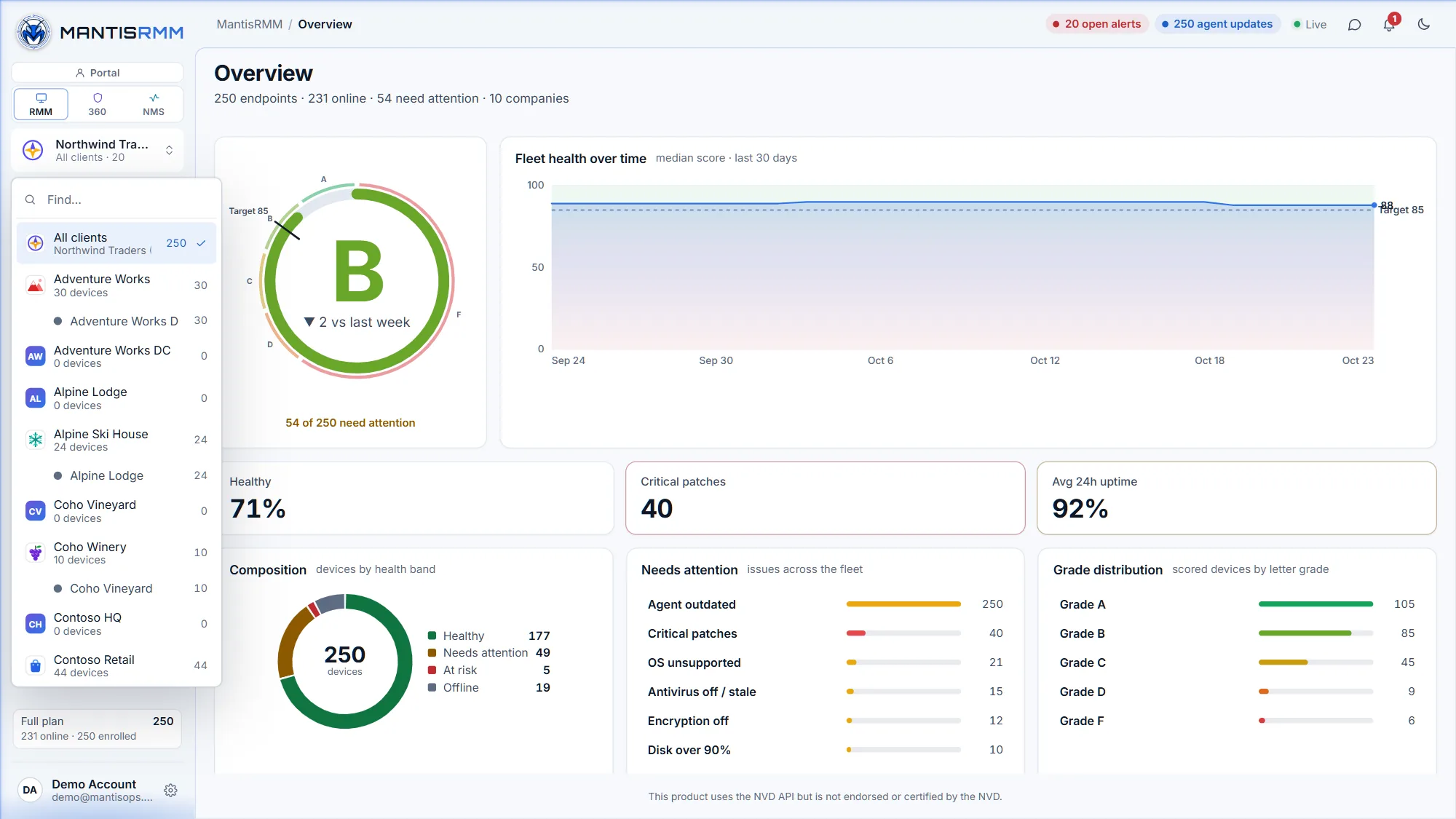
Task: Click the CH badge for Contoso HQ
Action: pyautogui.click(x=35, y=624)
